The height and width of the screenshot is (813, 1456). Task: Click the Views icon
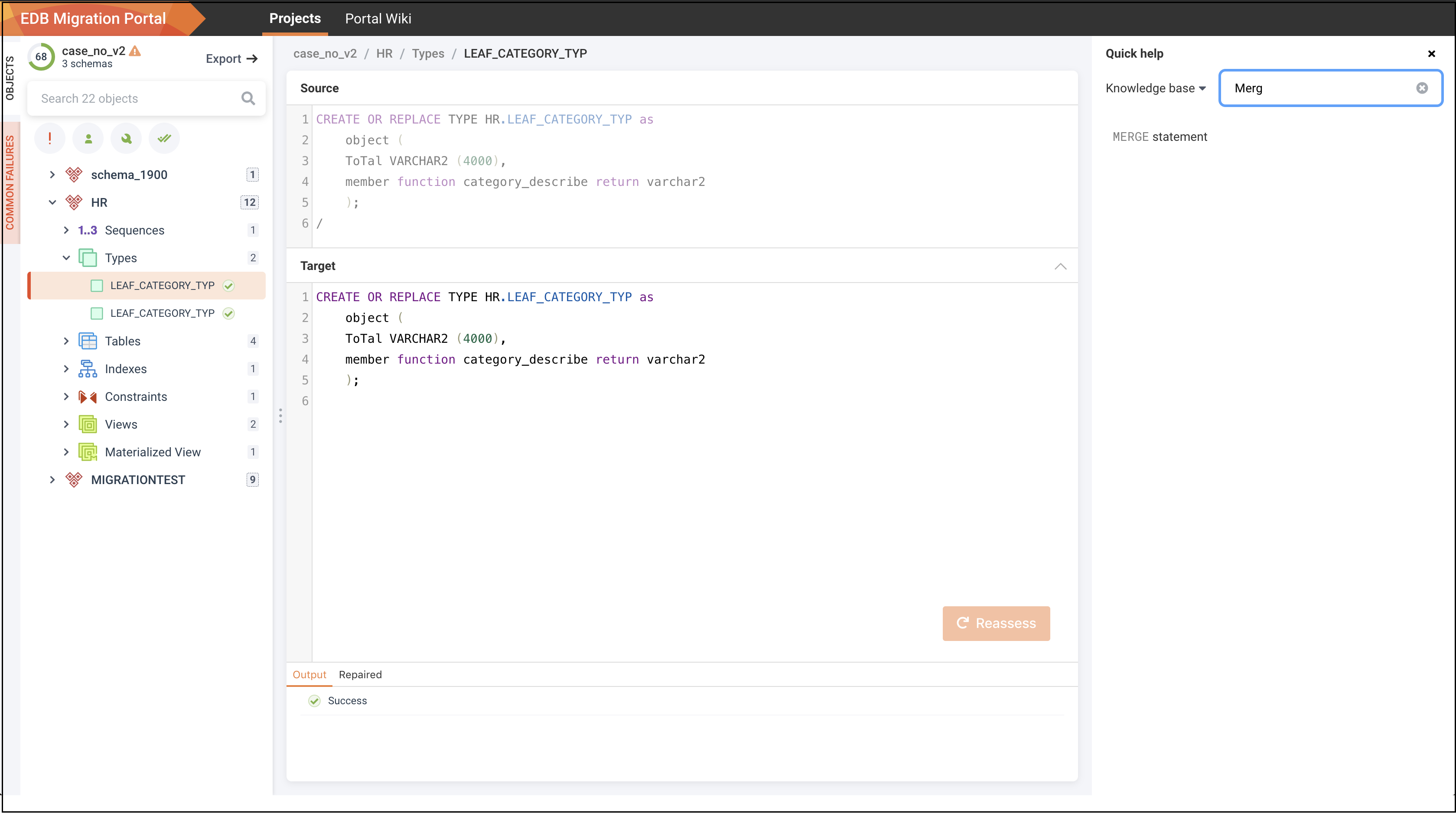tap(88, 424)
